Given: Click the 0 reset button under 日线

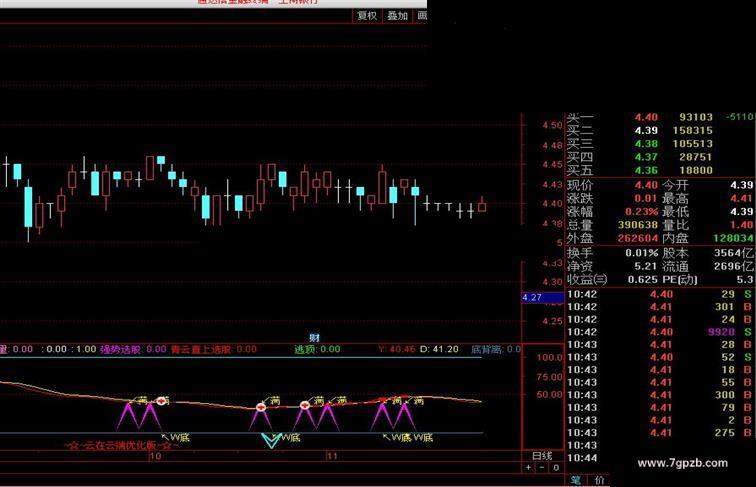Looking at the screenshot, I should coord(556,467).
